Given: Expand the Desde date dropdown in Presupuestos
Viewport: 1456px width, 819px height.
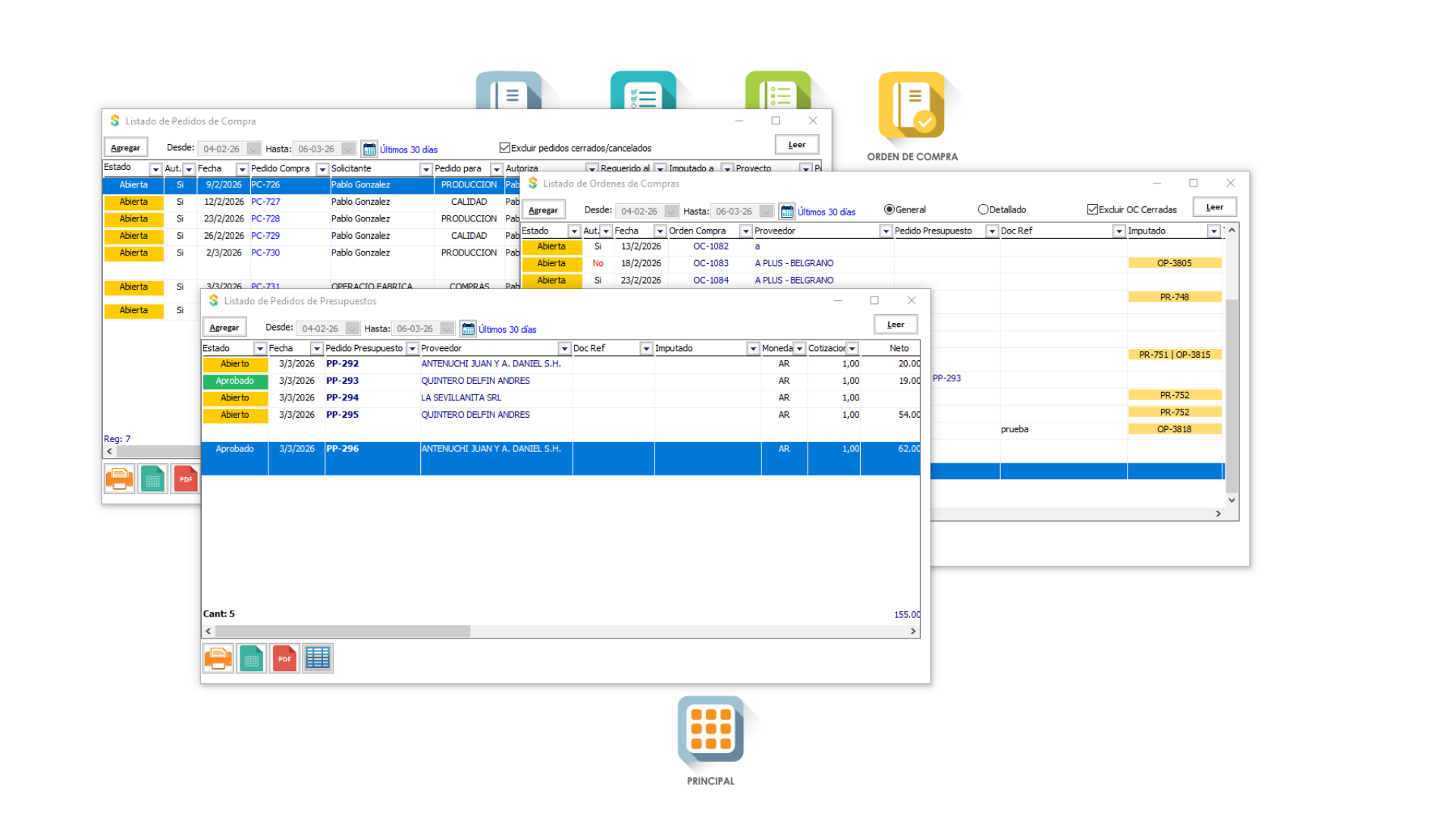Looking at the screenshot, I should (x=352, y=328).
